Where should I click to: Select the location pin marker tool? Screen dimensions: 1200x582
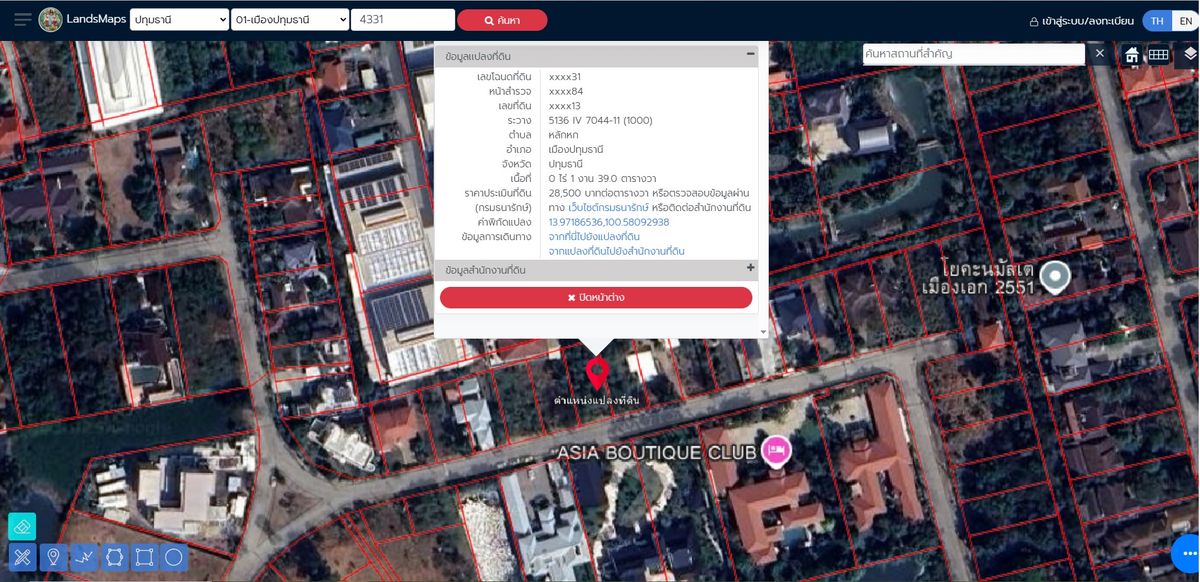tap(53, 557)
